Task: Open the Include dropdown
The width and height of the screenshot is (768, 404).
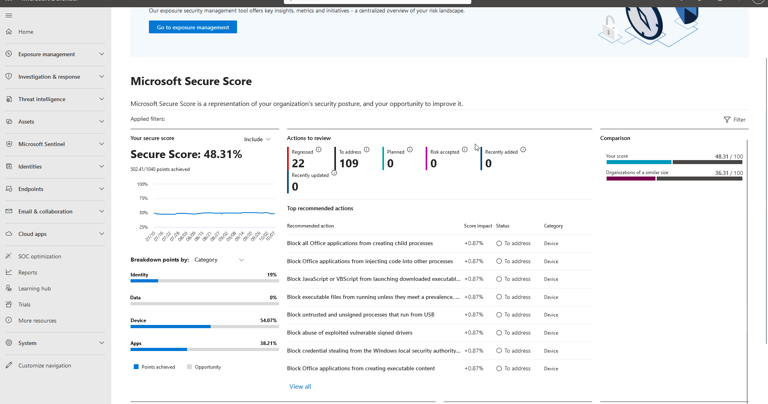Action: (x=257, y=139)
